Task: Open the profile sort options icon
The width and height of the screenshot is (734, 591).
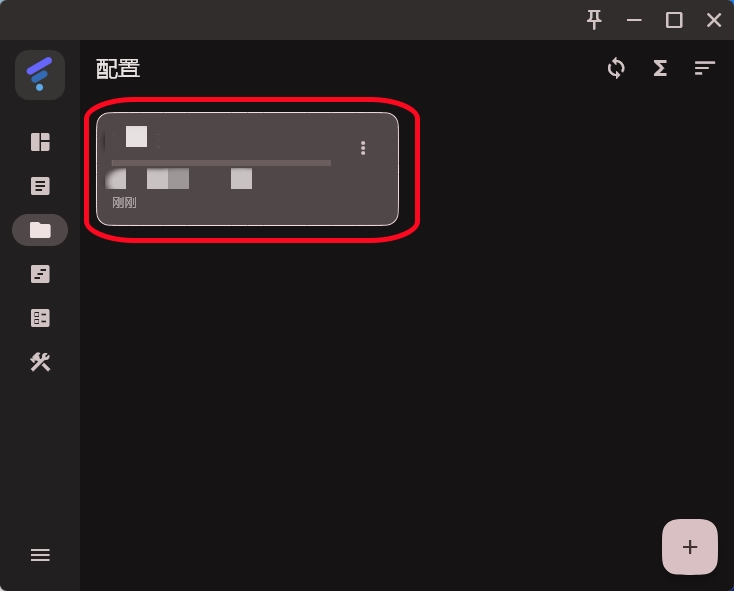Action: (x=704, y=68)
